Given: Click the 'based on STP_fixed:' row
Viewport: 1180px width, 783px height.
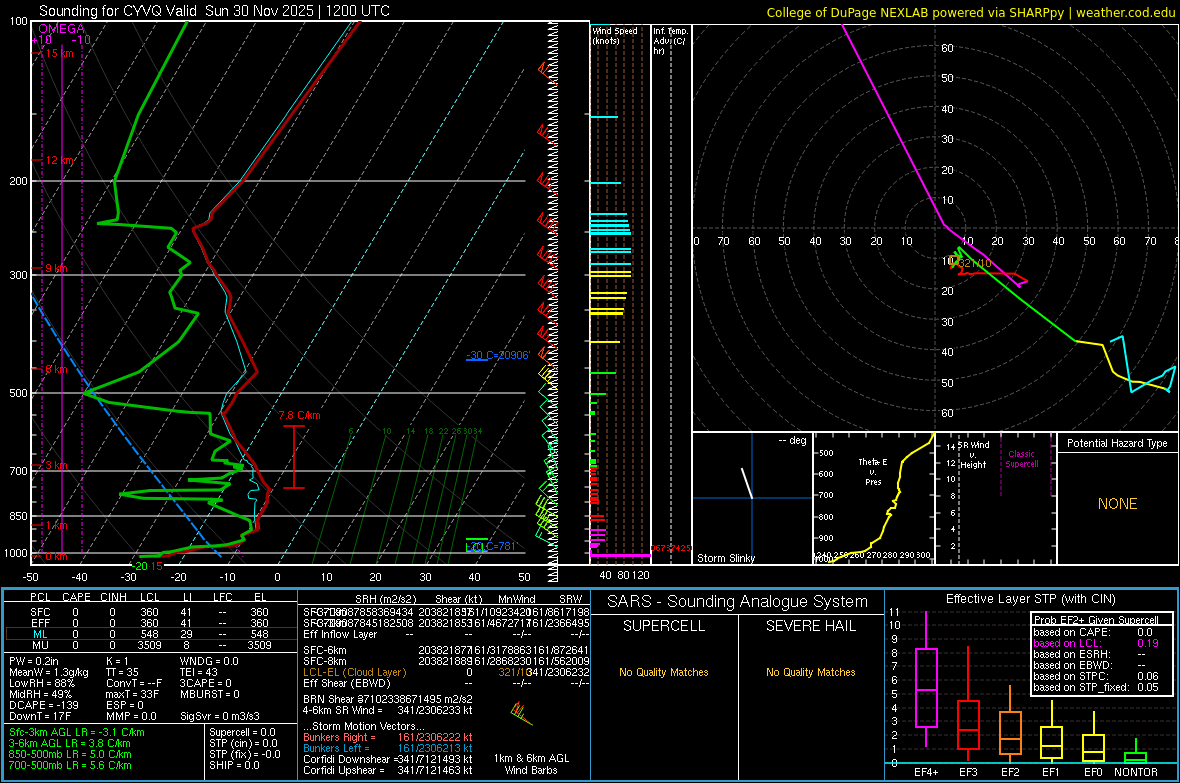Looking at the screenshot, I should pos(1096,687).
